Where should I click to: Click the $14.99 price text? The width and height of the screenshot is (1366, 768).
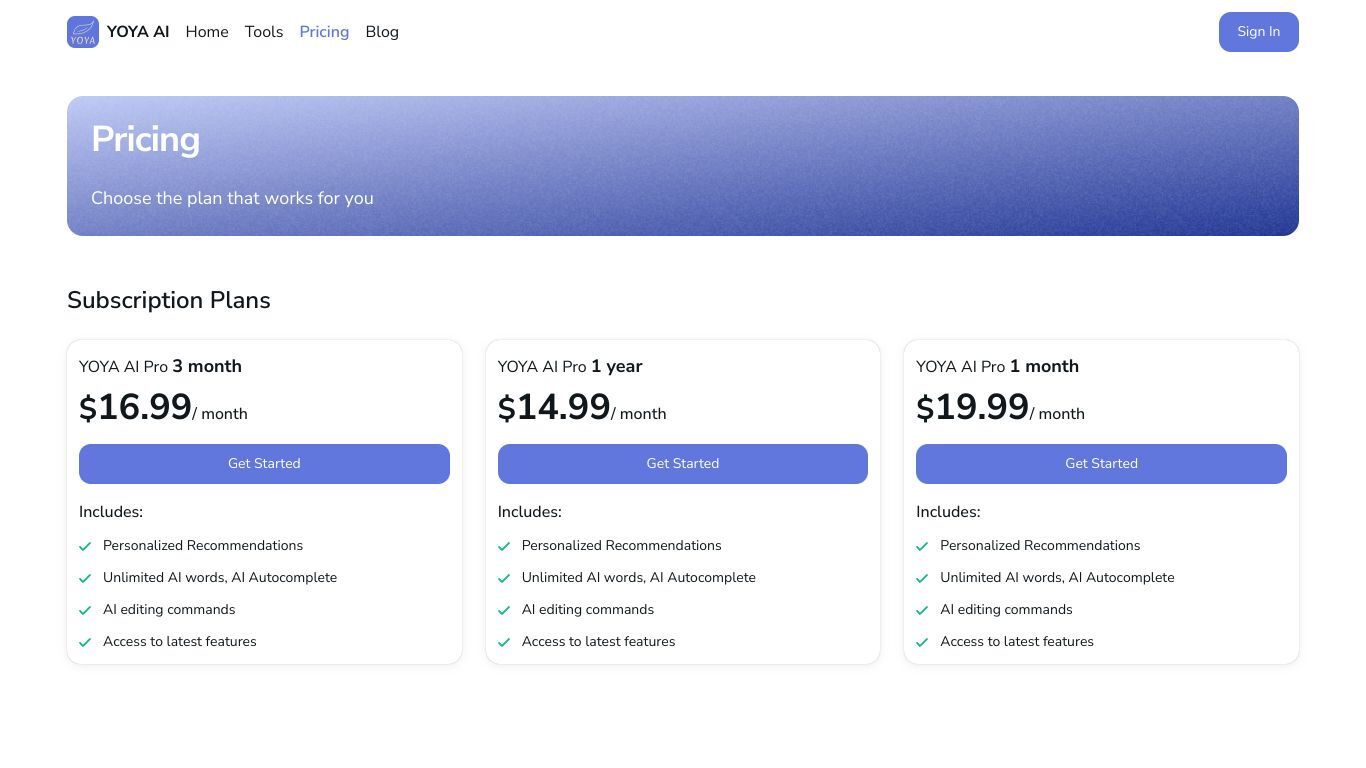tap(554, 407)
